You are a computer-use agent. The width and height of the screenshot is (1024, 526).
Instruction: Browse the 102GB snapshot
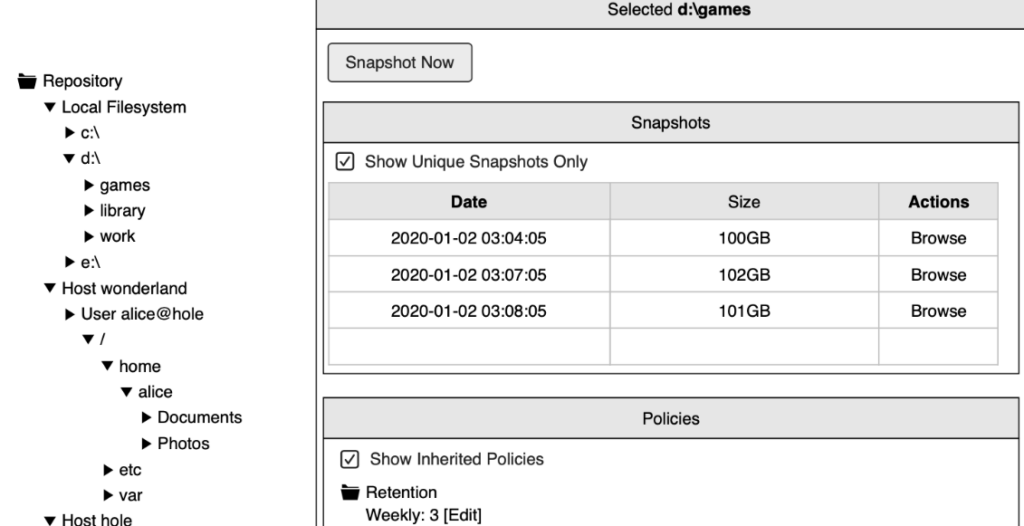938,275
